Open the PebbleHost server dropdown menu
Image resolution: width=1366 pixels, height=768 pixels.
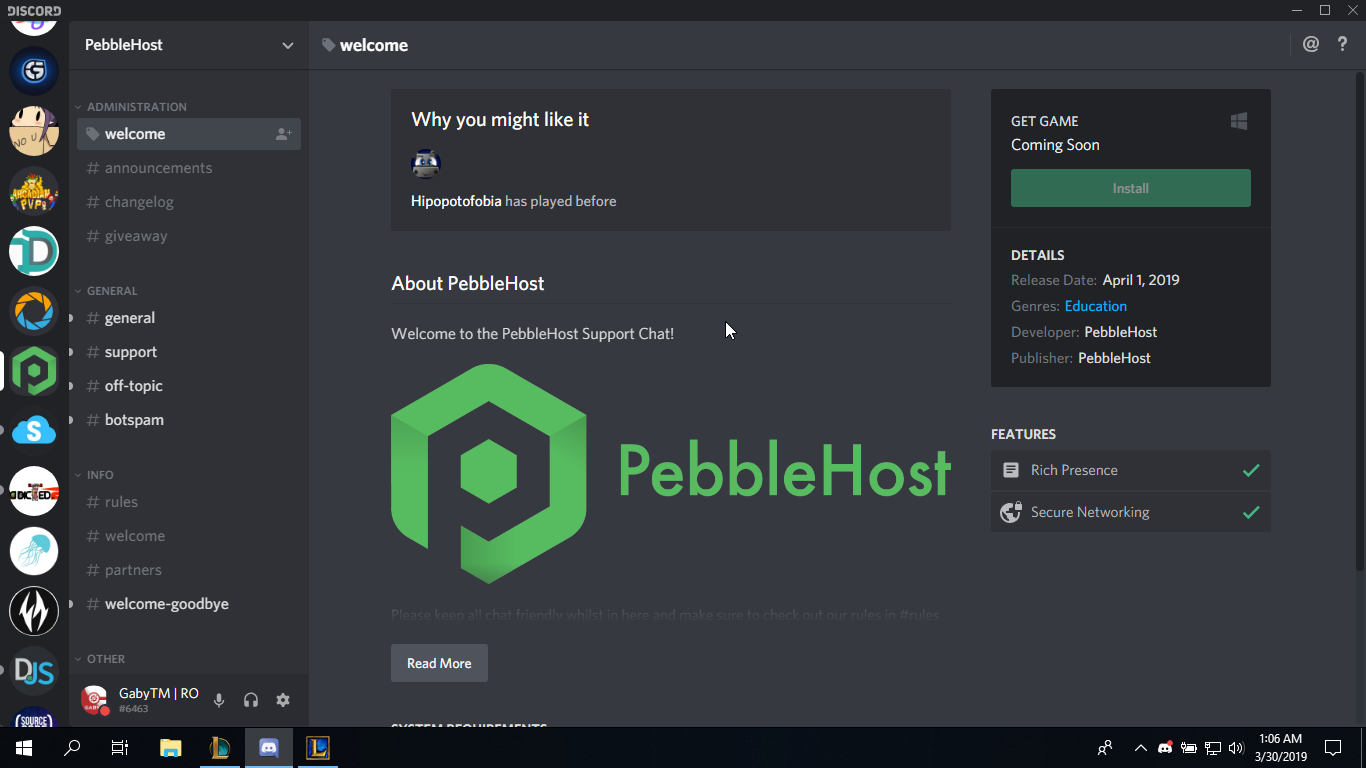point(189,45)
